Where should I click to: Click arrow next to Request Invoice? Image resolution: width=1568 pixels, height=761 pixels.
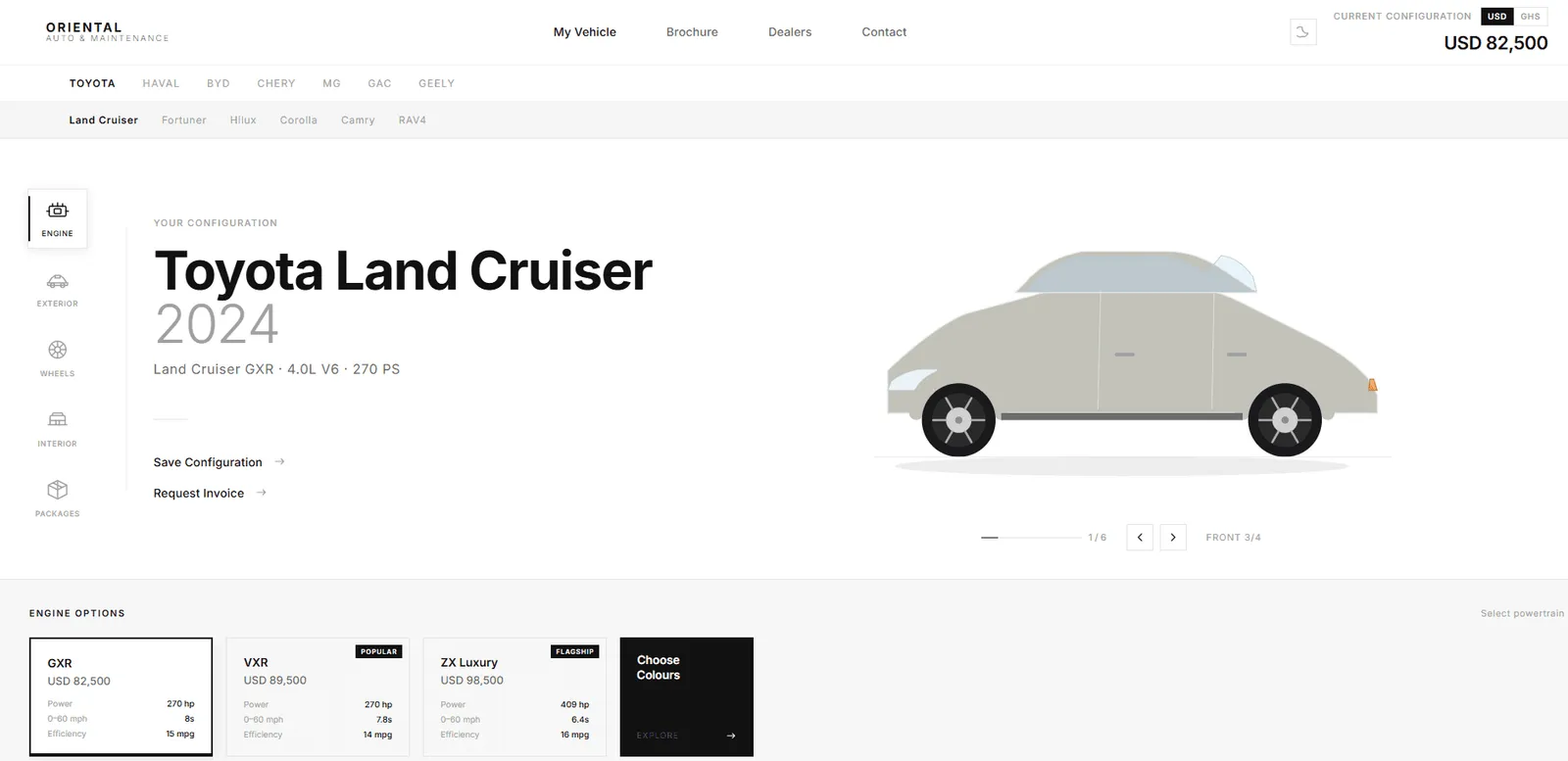[x=261, y=493]
